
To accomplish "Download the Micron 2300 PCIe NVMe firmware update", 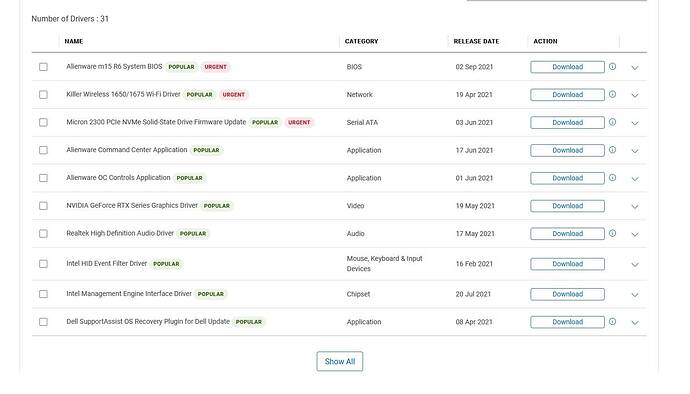I will click(x=567, y=122).
